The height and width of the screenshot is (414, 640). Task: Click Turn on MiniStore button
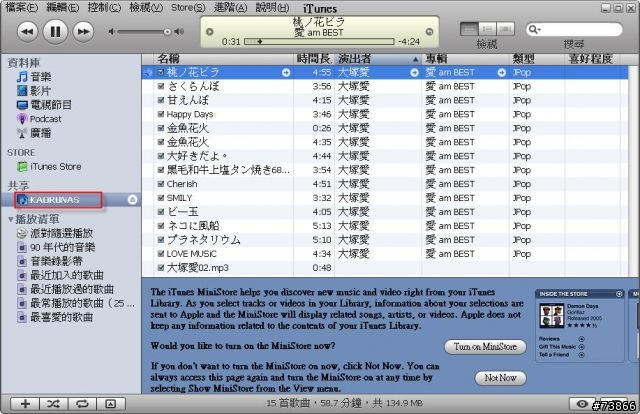coord(485,347)
